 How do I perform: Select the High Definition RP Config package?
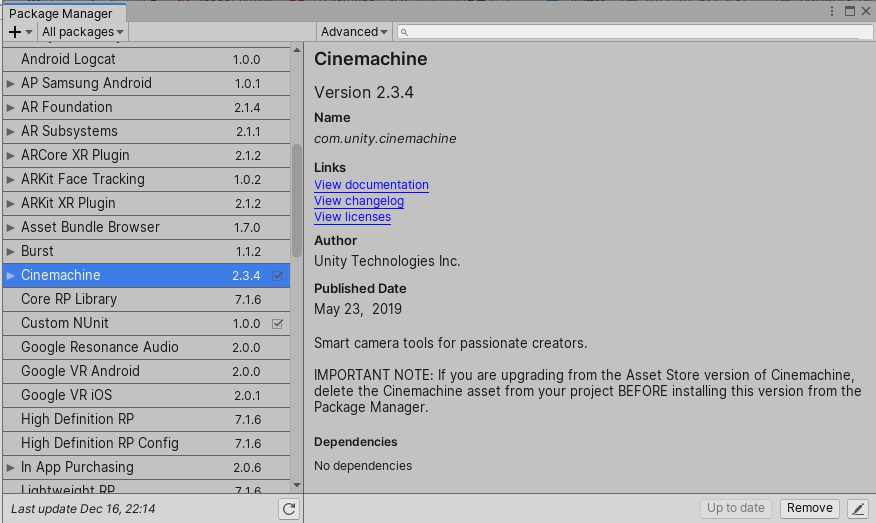point(146,444)
